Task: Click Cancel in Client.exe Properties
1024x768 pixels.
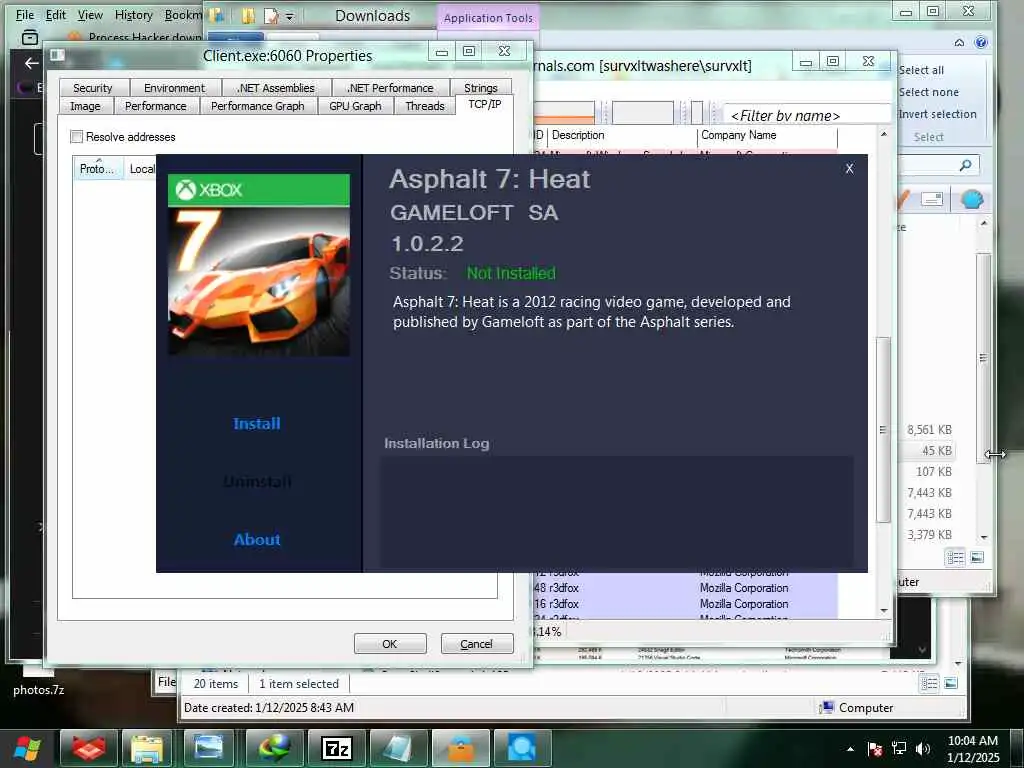Action: click(477, 644)
